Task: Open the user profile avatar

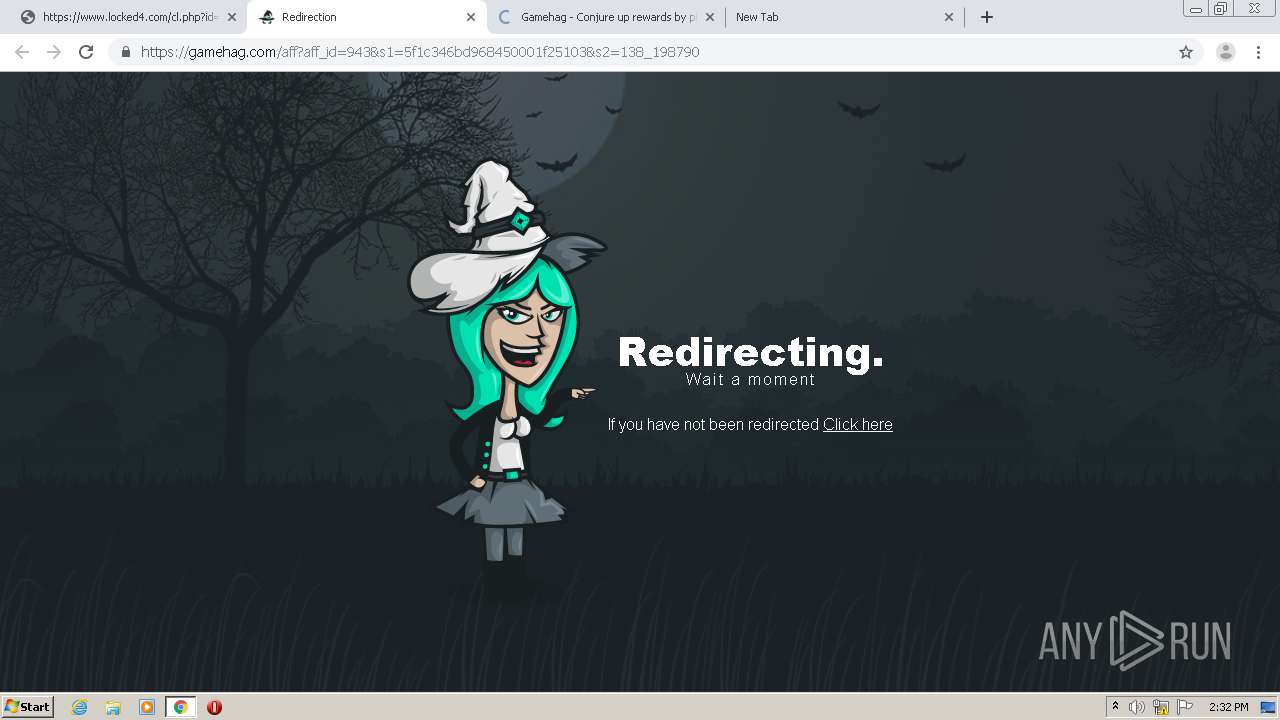Action: tap(1226, 52)
